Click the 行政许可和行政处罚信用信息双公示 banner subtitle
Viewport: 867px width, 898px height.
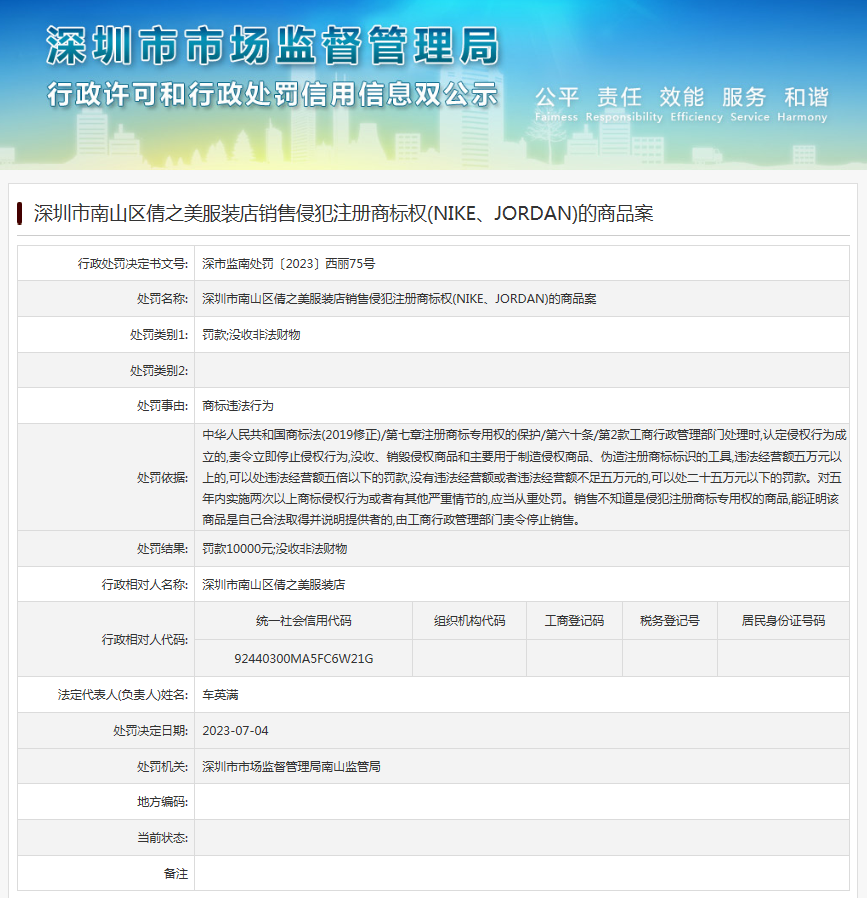pyautogui.click(x=273, y=93)
